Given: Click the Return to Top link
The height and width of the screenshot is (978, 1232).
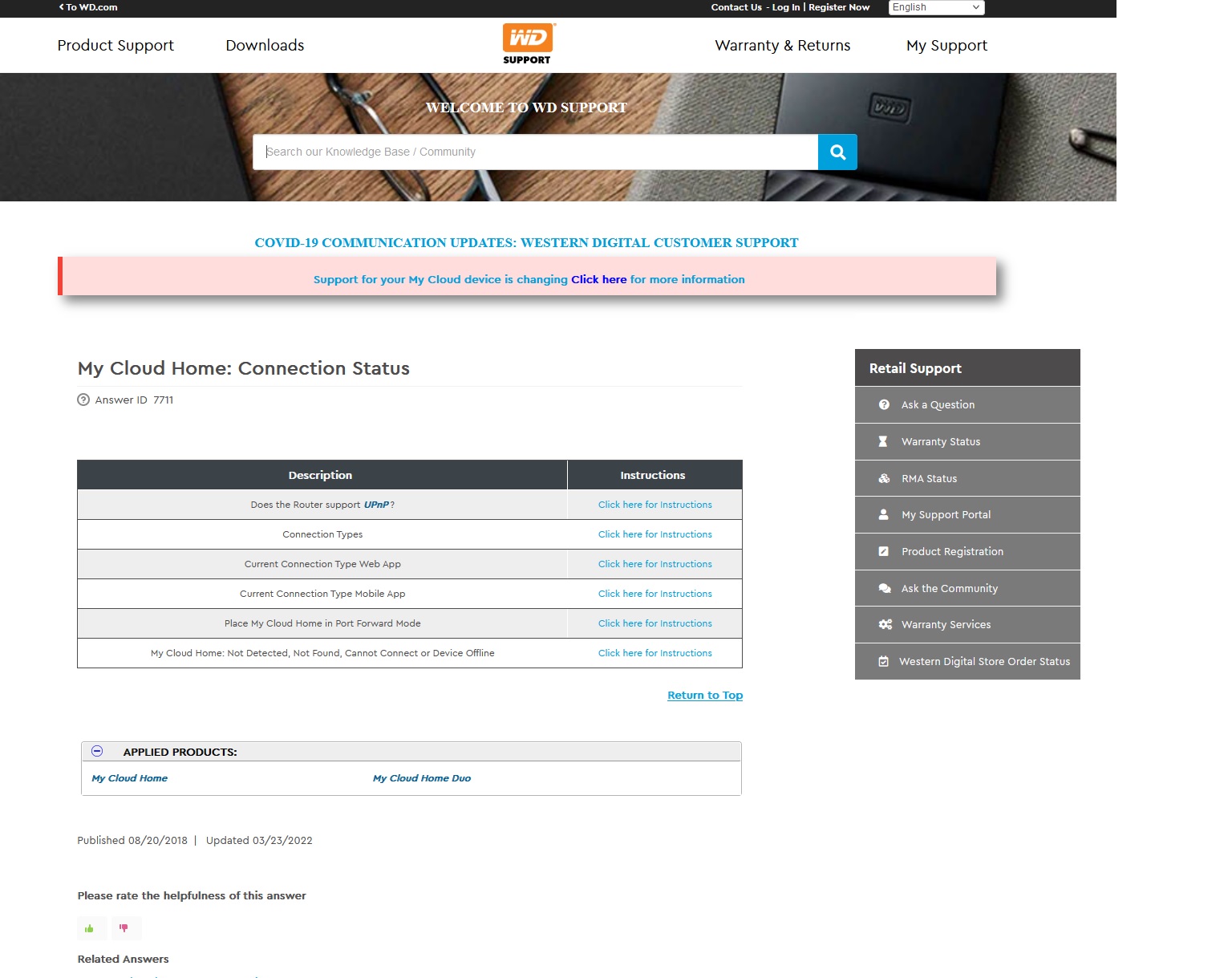Looking at the screenshot, I should [x=705, y=695].
